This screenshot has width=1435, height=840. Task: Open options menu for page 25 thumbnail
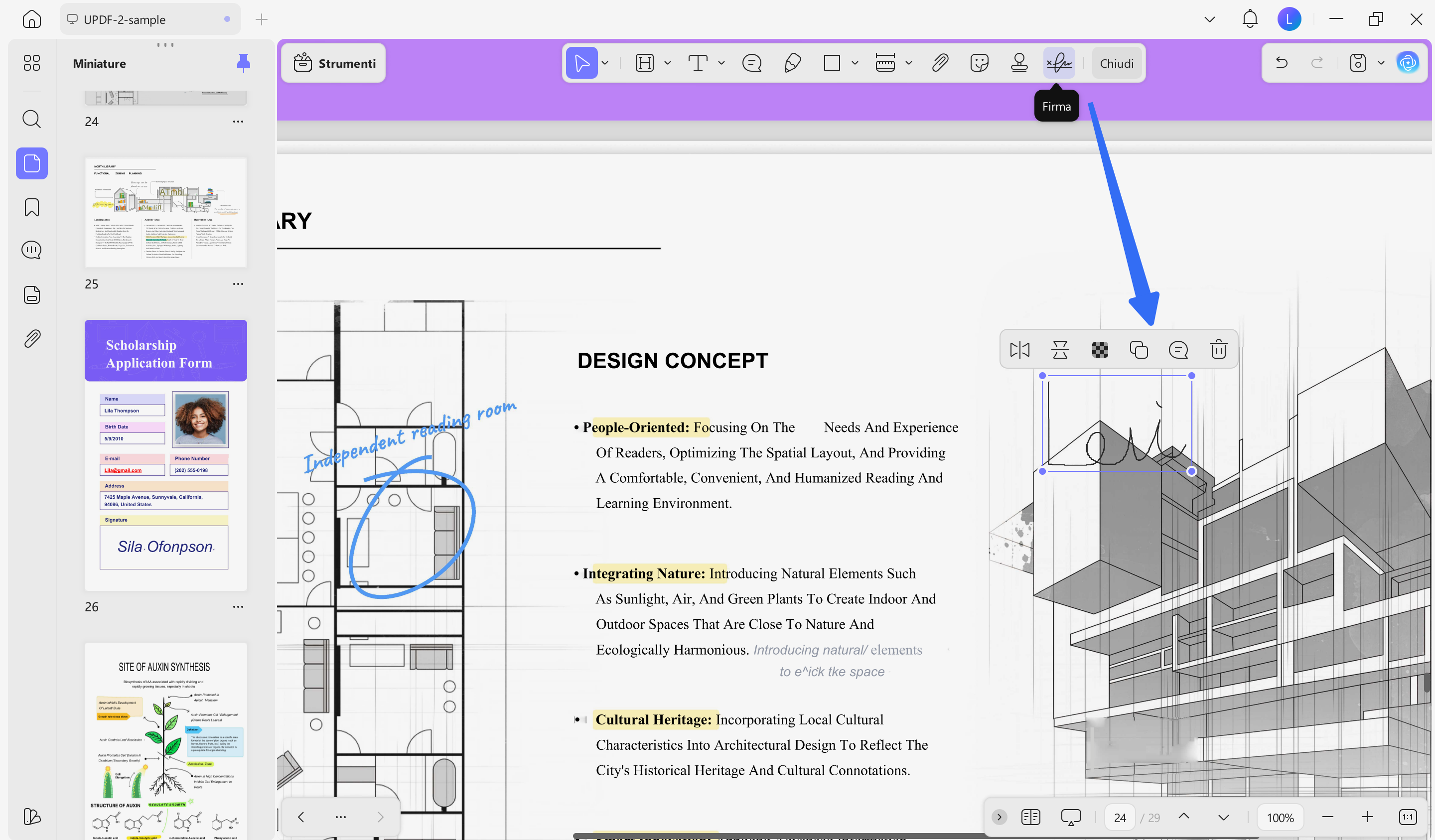click(238, 283)
